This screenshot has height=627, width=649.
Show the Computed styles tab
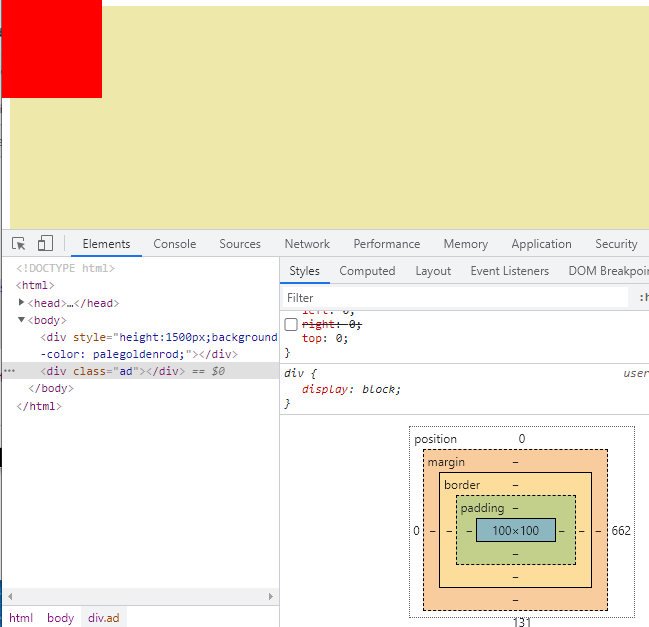point(367,271)
